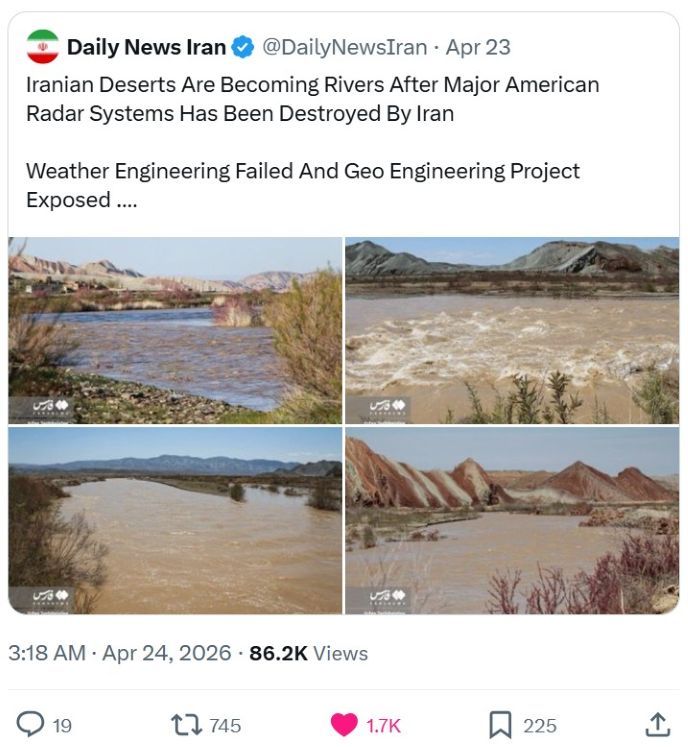
Task: Click the Iranian flag profile avatar
Action: (x=43, y=47)
